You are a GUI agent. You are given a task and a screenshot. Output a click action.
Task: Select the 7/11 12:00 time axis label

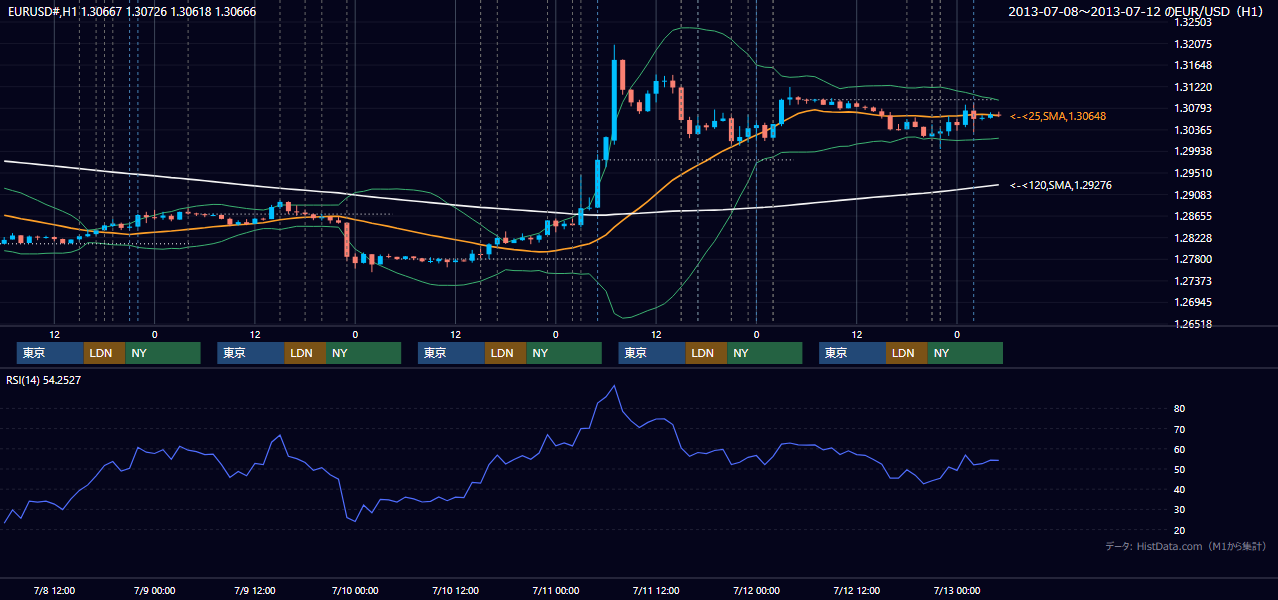pyautogui.click(x=655, y=590)
